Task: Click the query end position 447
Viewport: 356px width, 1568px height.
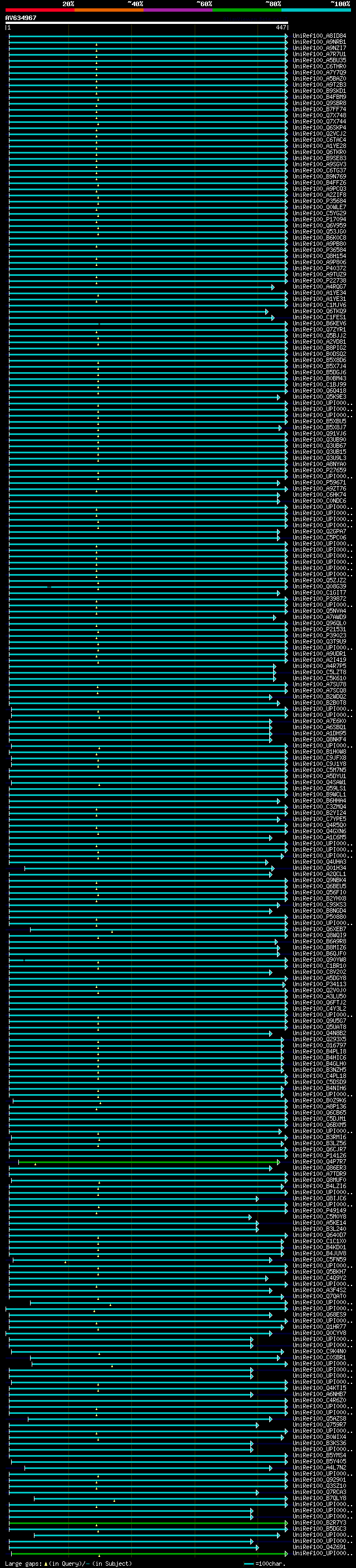Action: coord(280,27)
